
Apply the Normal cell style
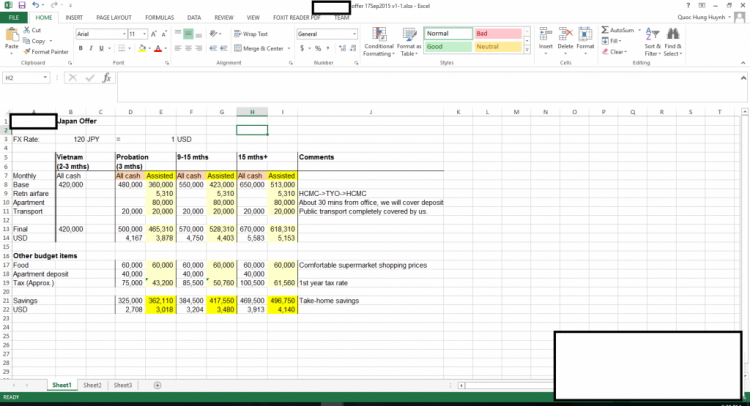(448, 33)
